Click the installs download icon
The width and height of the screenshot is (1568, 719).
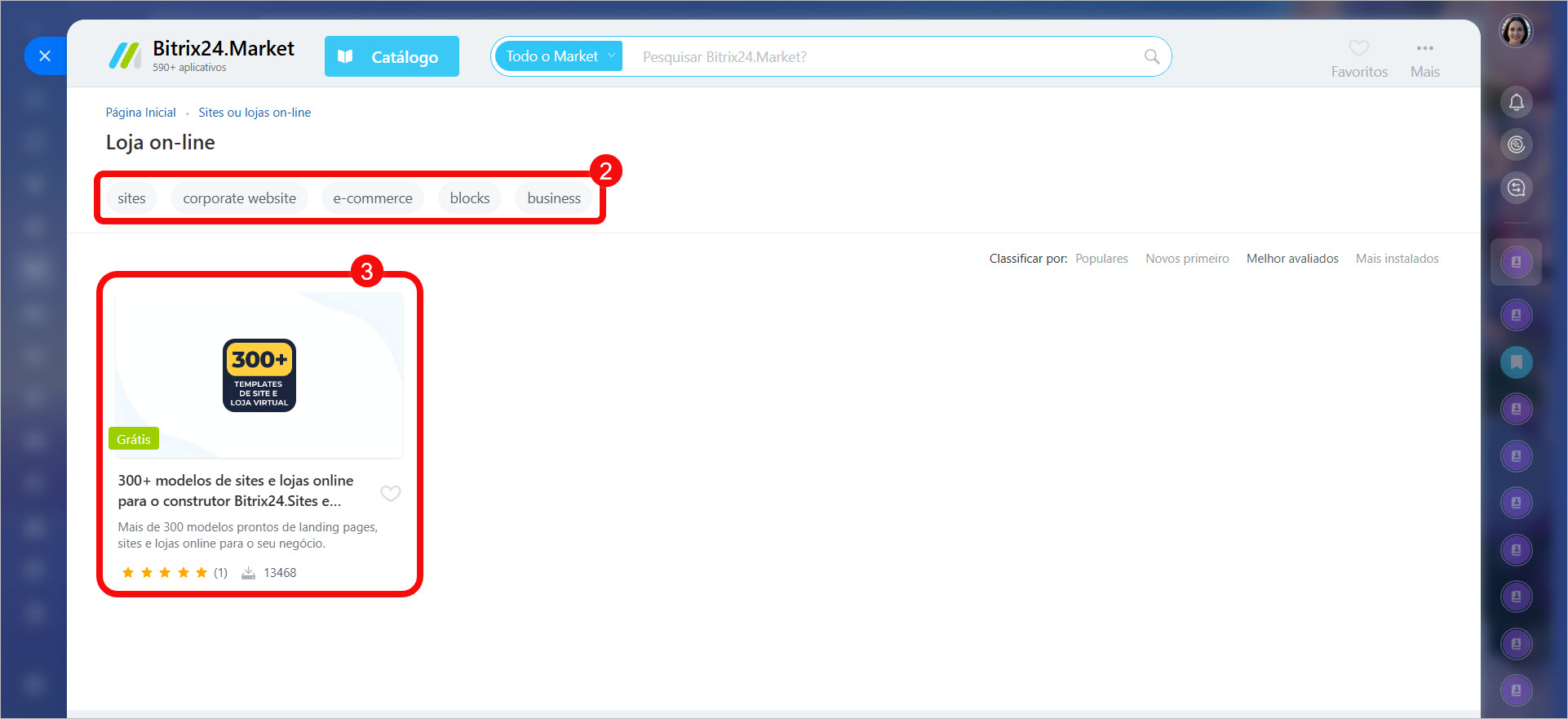249,573
